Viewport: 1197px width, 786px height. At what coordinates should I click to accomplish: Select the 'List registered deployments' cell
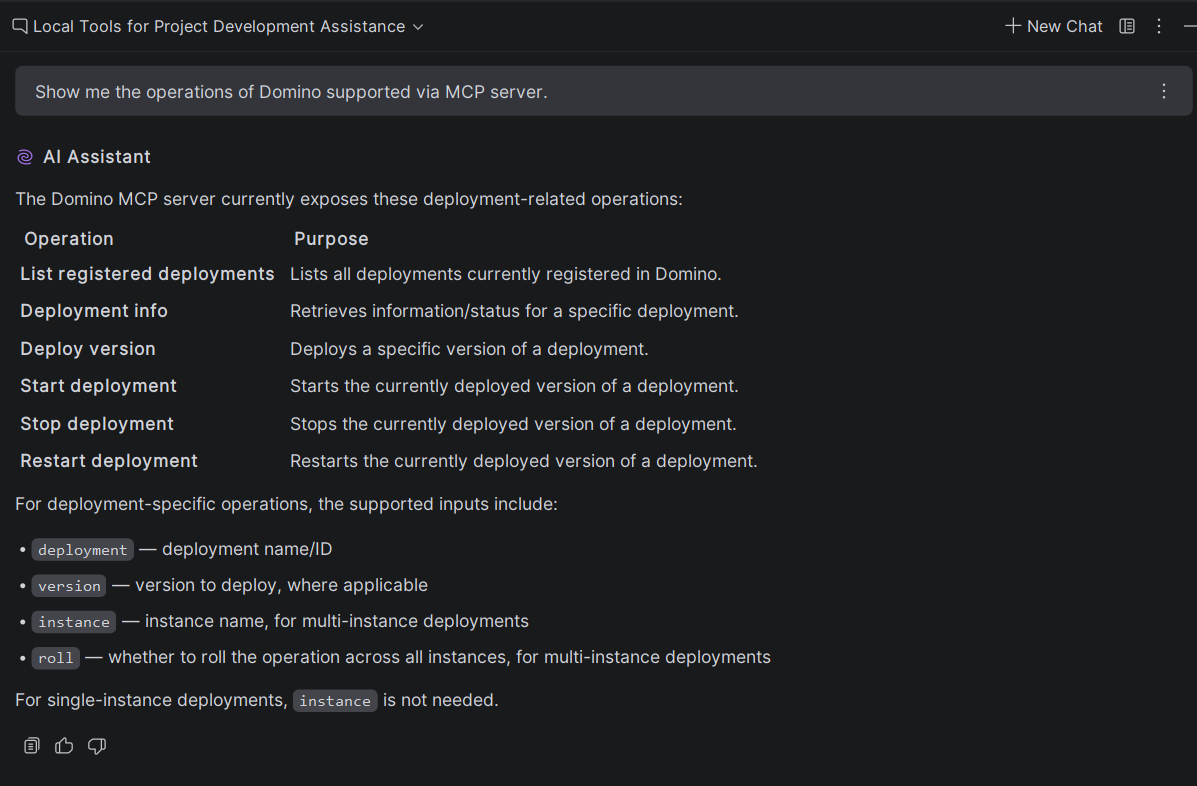pos(147,274)
